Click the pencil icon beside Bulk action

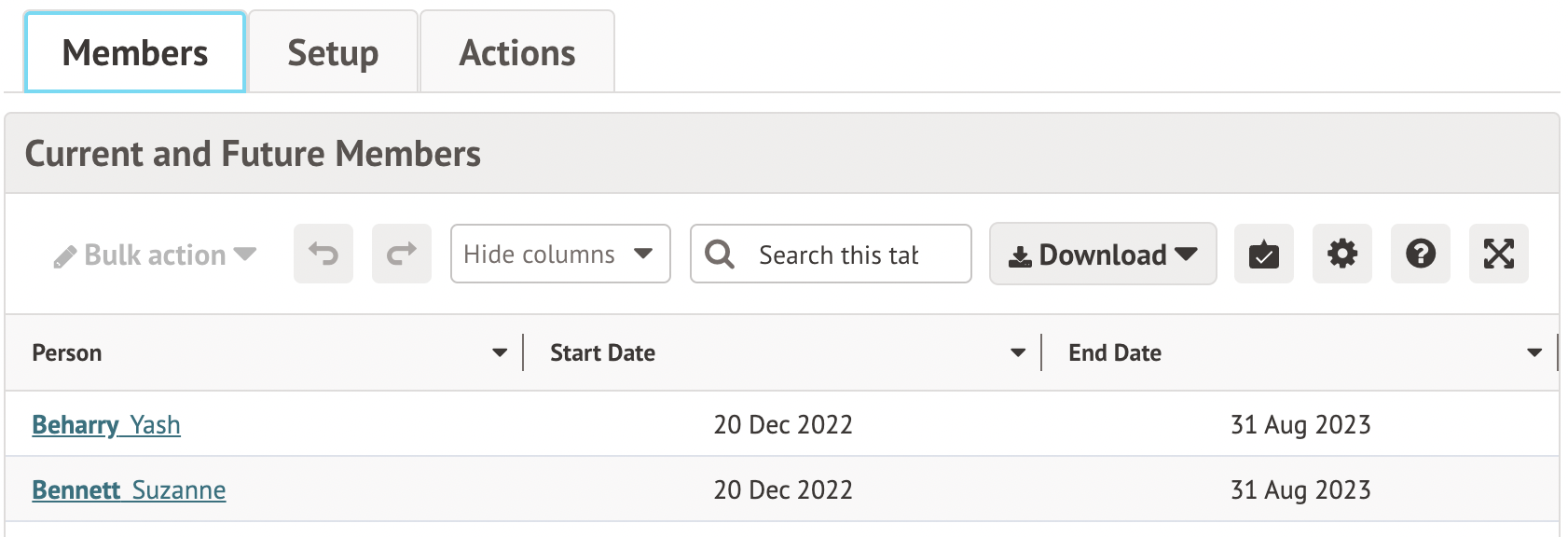coord(64,256)
